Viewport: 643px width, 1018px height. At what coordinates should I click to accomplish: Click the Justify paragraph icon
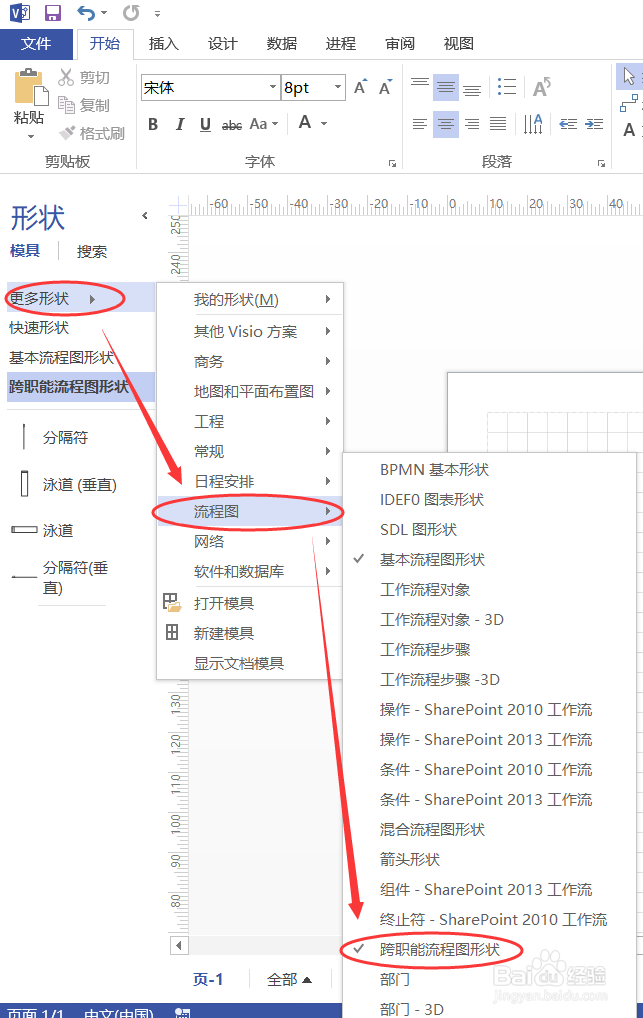coord(498,123)
